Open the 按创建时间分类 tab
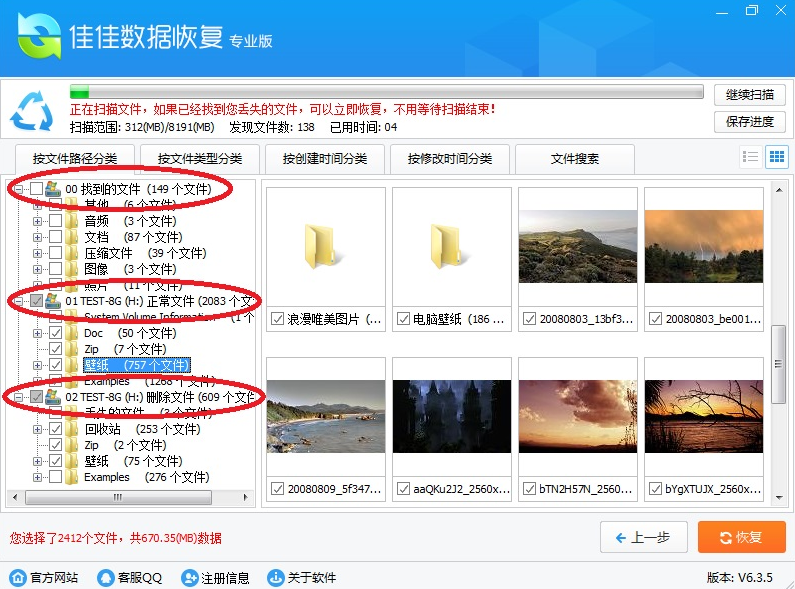The width and height of the screenshot is (795, 589). 325,159
